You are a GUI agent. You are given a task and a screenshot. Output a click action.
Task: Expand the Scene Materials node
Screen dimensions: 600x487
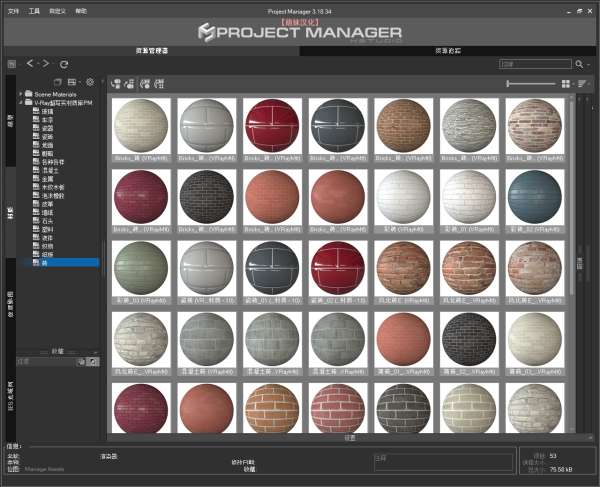click(21, 94)
